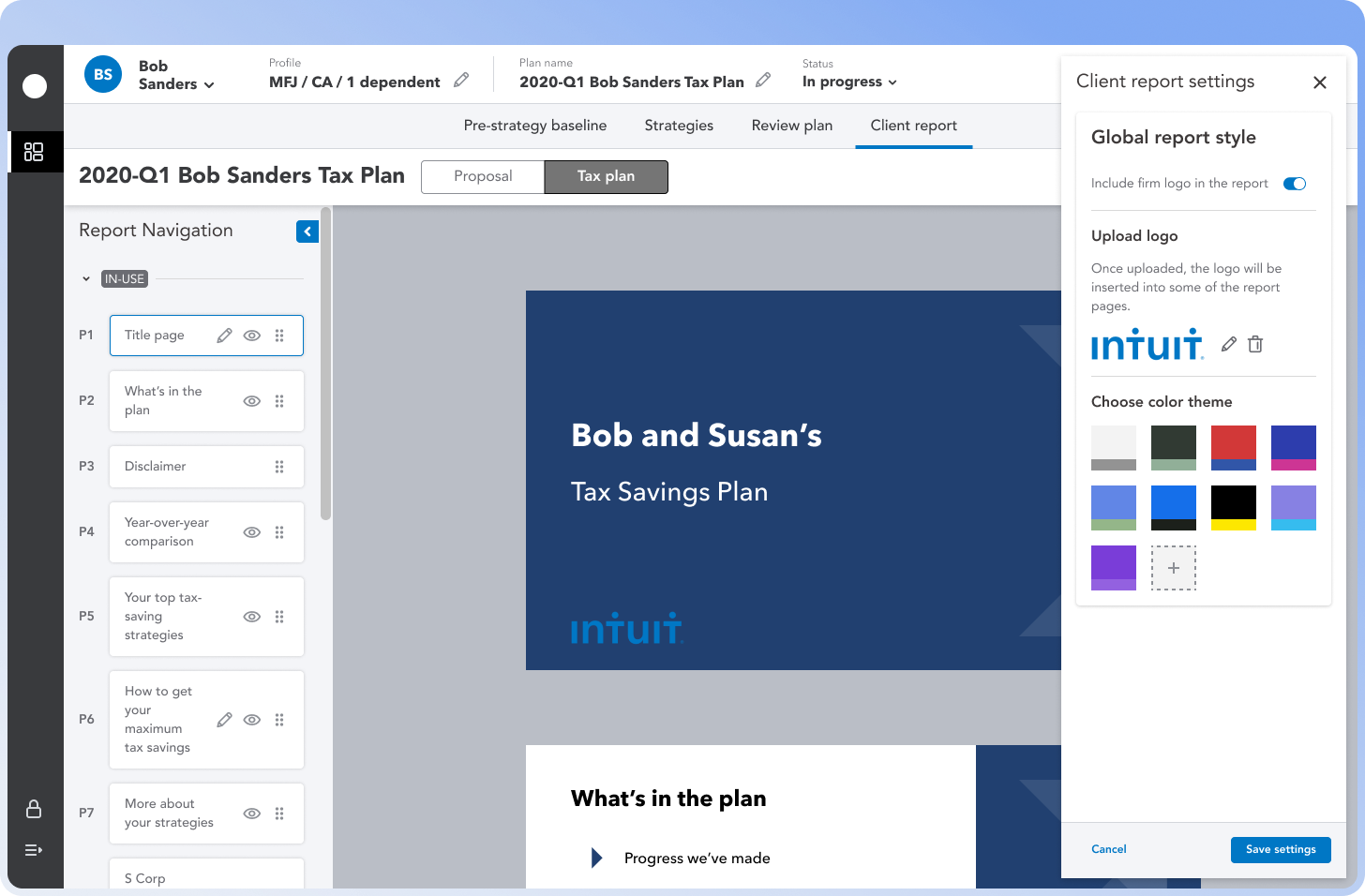Click the 2020-Q1 Bob Sanders Tax Plan name
This screenshot has height=896, width=1365.
[632, 82]
